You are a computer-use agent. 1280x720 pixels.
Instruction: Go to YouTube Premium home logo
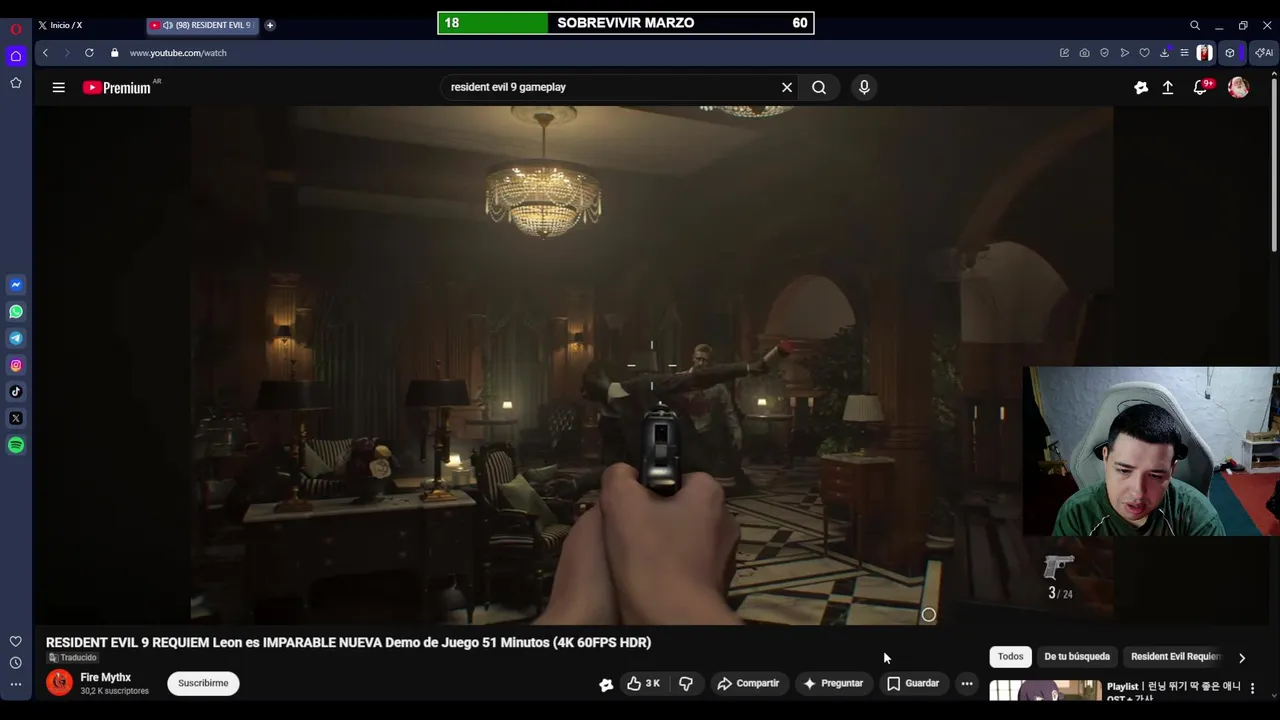[x=118, y=88]
